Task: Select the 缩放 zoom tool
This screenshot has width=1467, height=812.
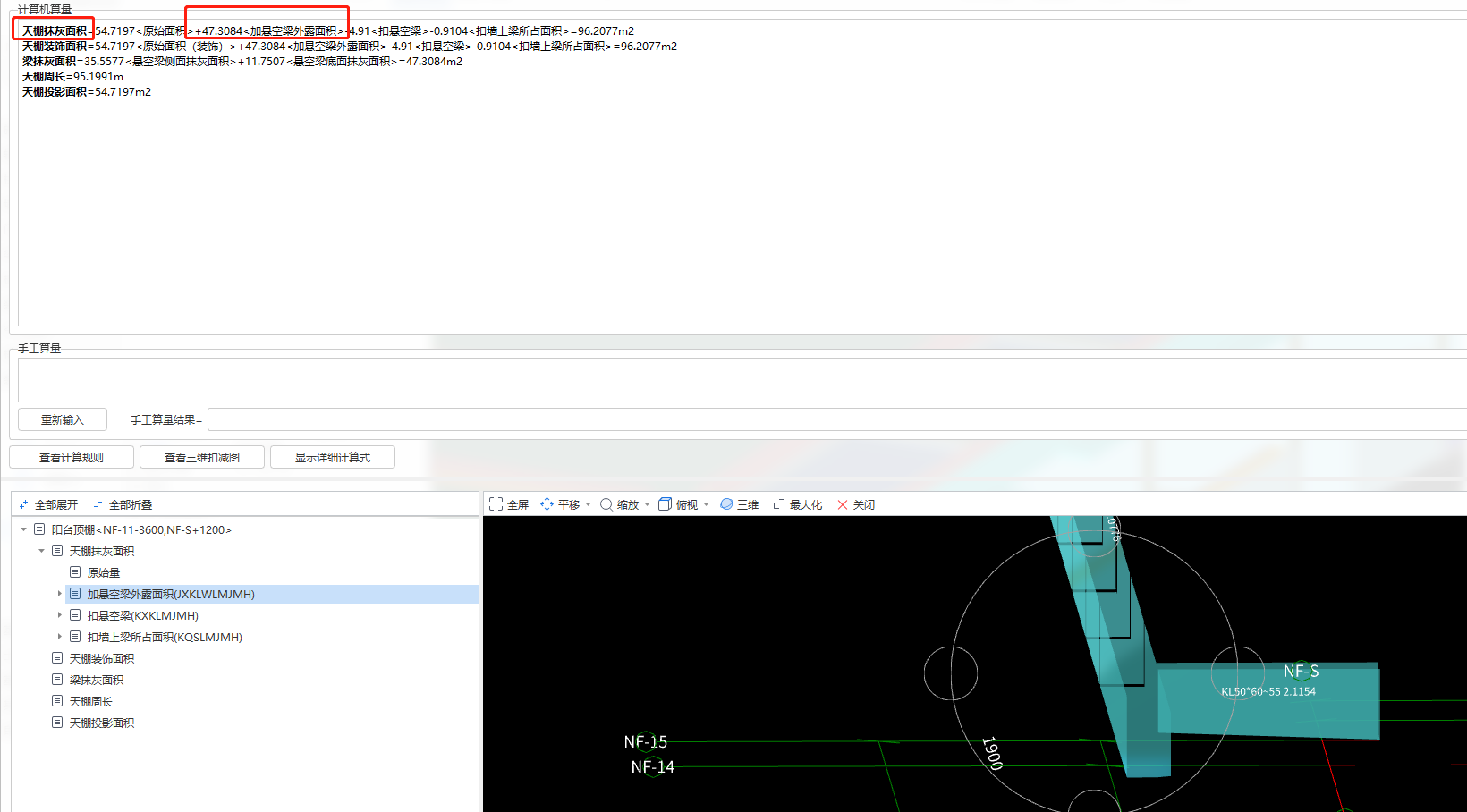Action: [619, 504]
